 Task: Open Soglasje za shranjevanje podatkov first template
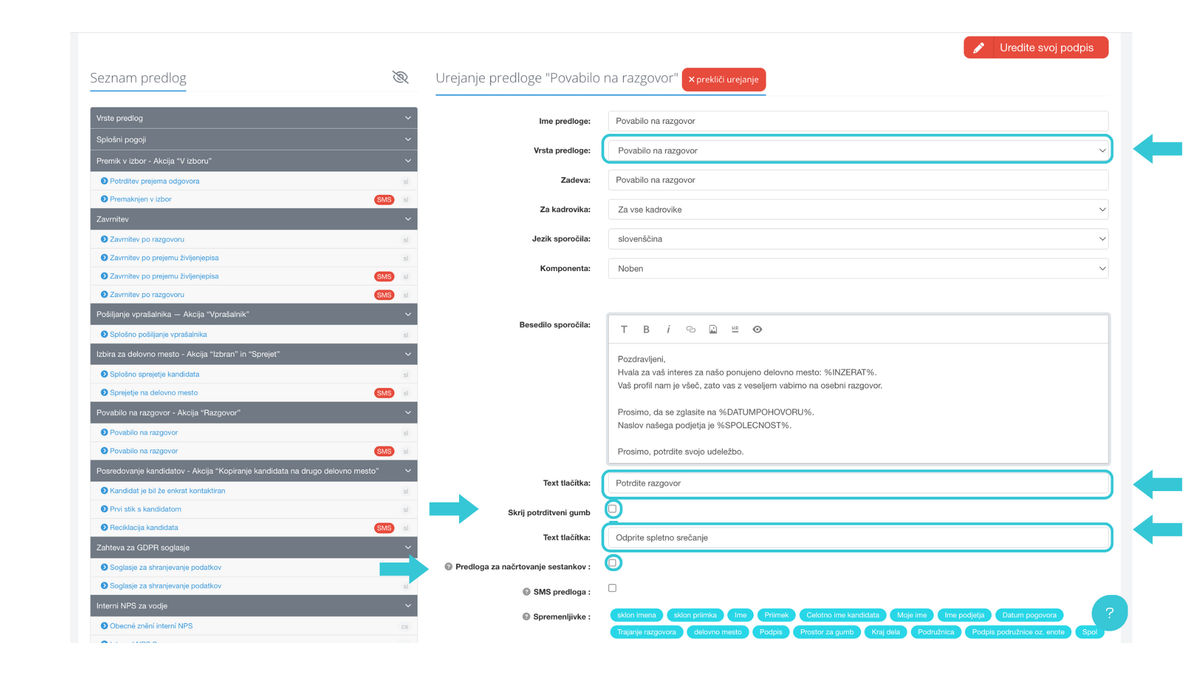165,567
